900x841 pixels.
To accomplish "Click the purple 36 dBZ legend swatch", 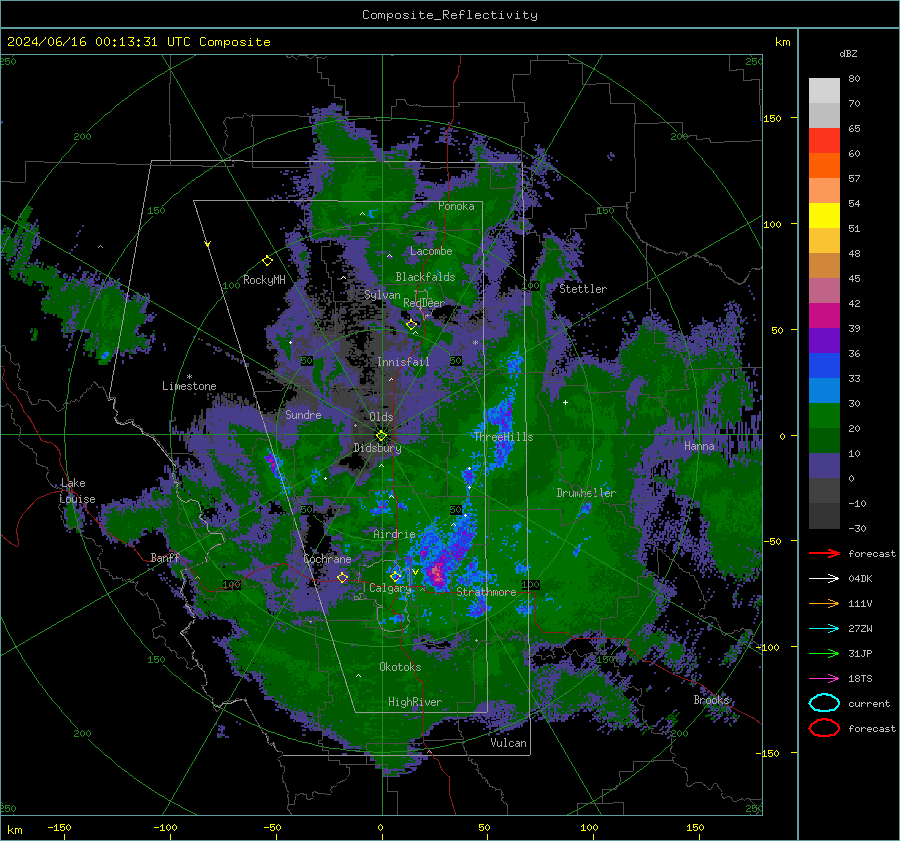I will pos(824,341).
